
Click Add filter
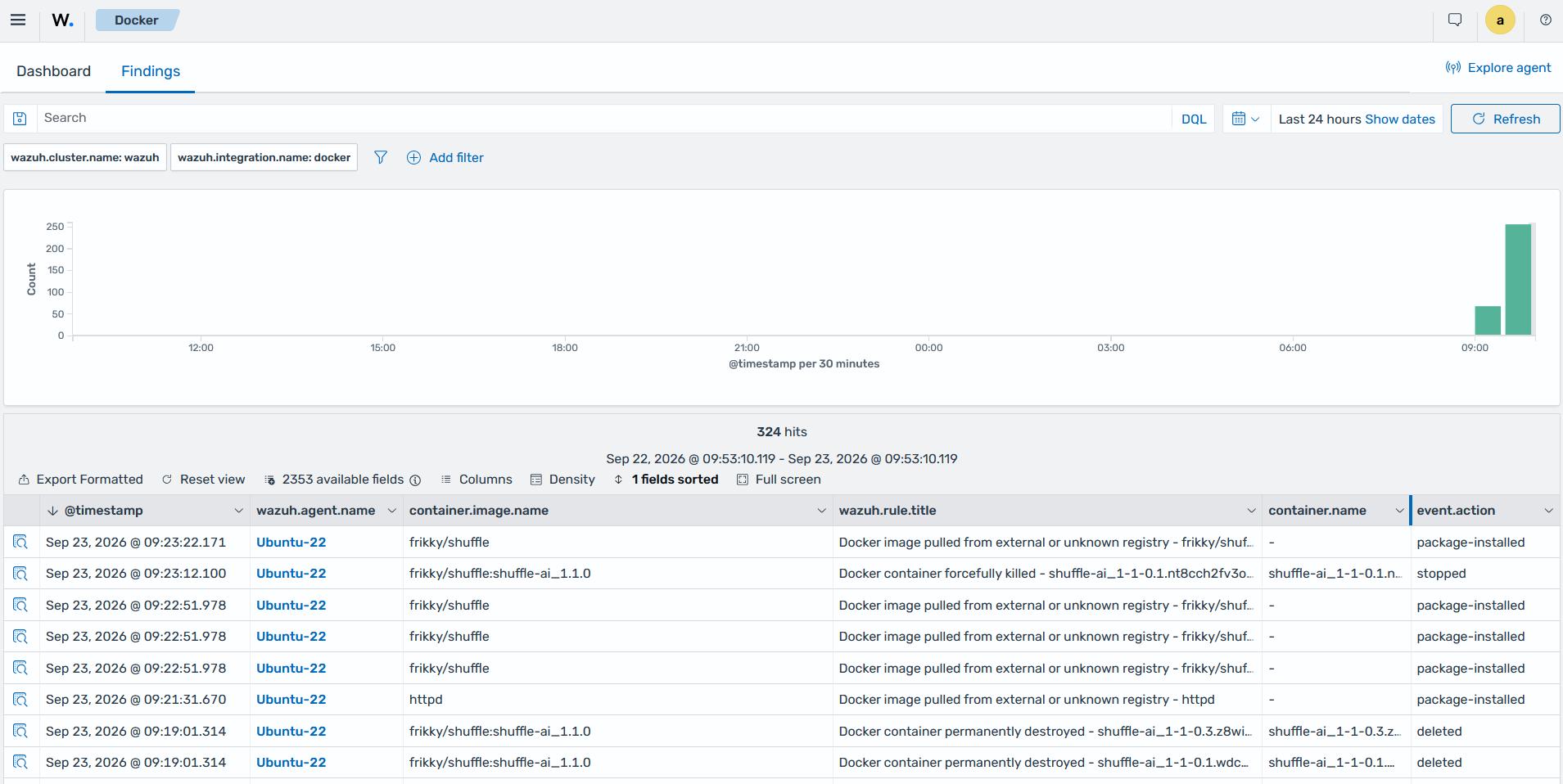tap(445, 157)
